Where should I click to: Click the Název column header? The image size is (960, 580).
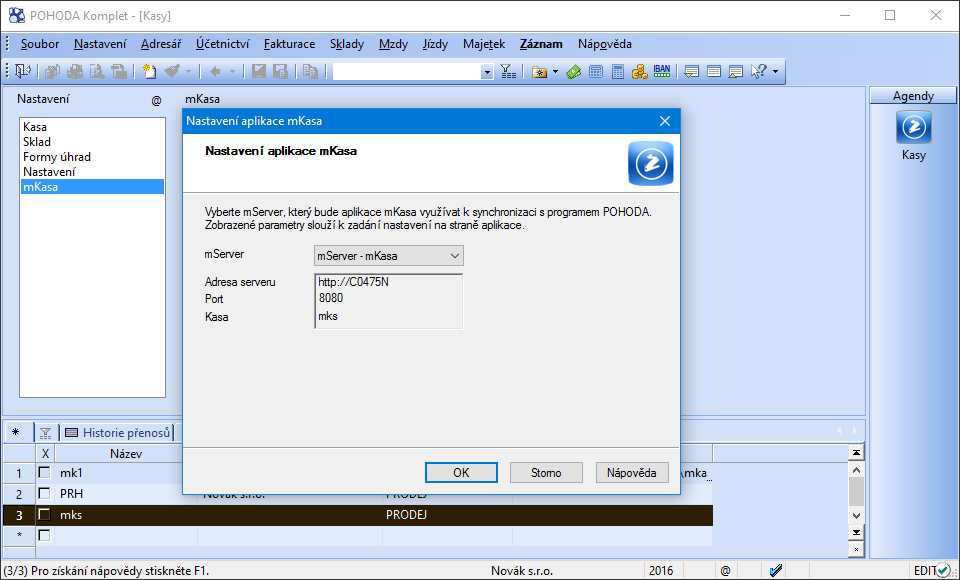click(x=126, y=454)
